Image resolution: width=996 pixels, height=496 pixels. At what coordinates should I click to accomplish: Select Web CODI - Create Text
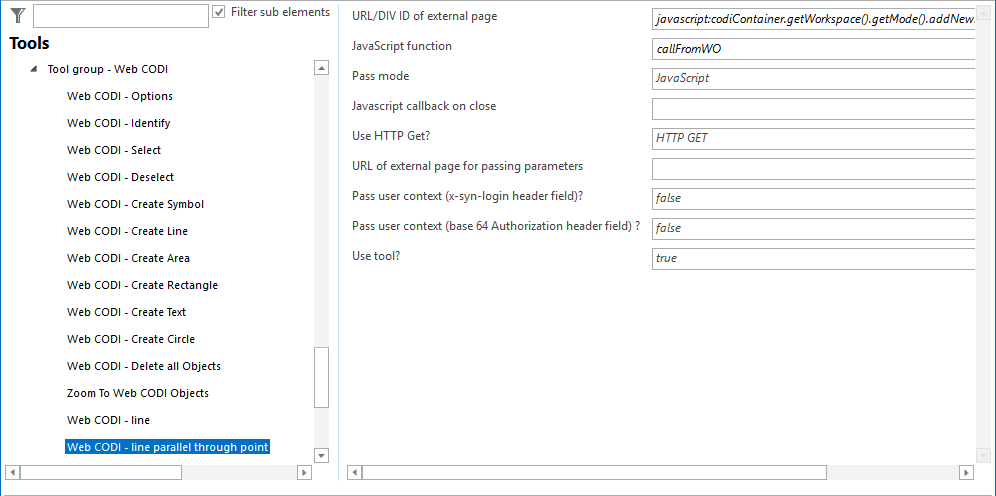click(x=126, y=312)
